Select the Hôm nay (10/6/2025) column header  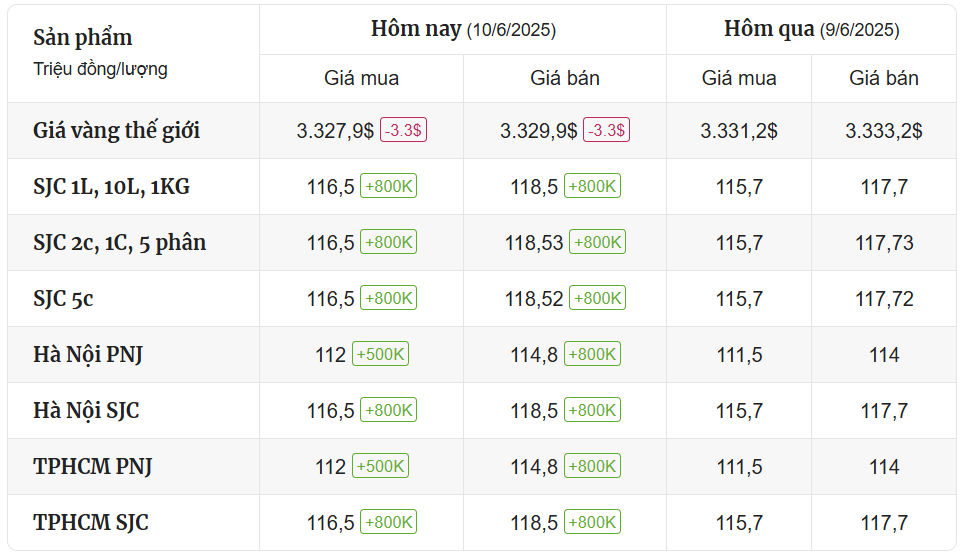[x=463, y=29]
